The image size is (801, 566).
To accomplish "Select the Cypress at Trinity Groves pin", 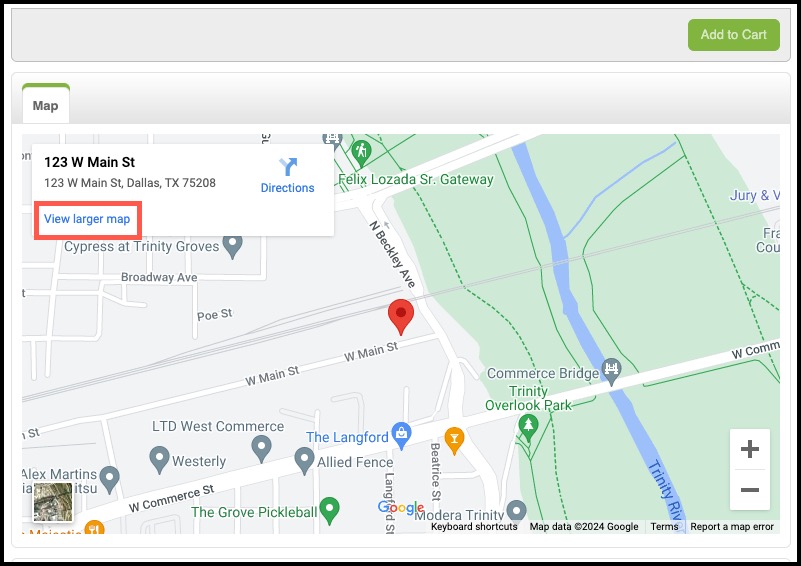I will (233, 247).
